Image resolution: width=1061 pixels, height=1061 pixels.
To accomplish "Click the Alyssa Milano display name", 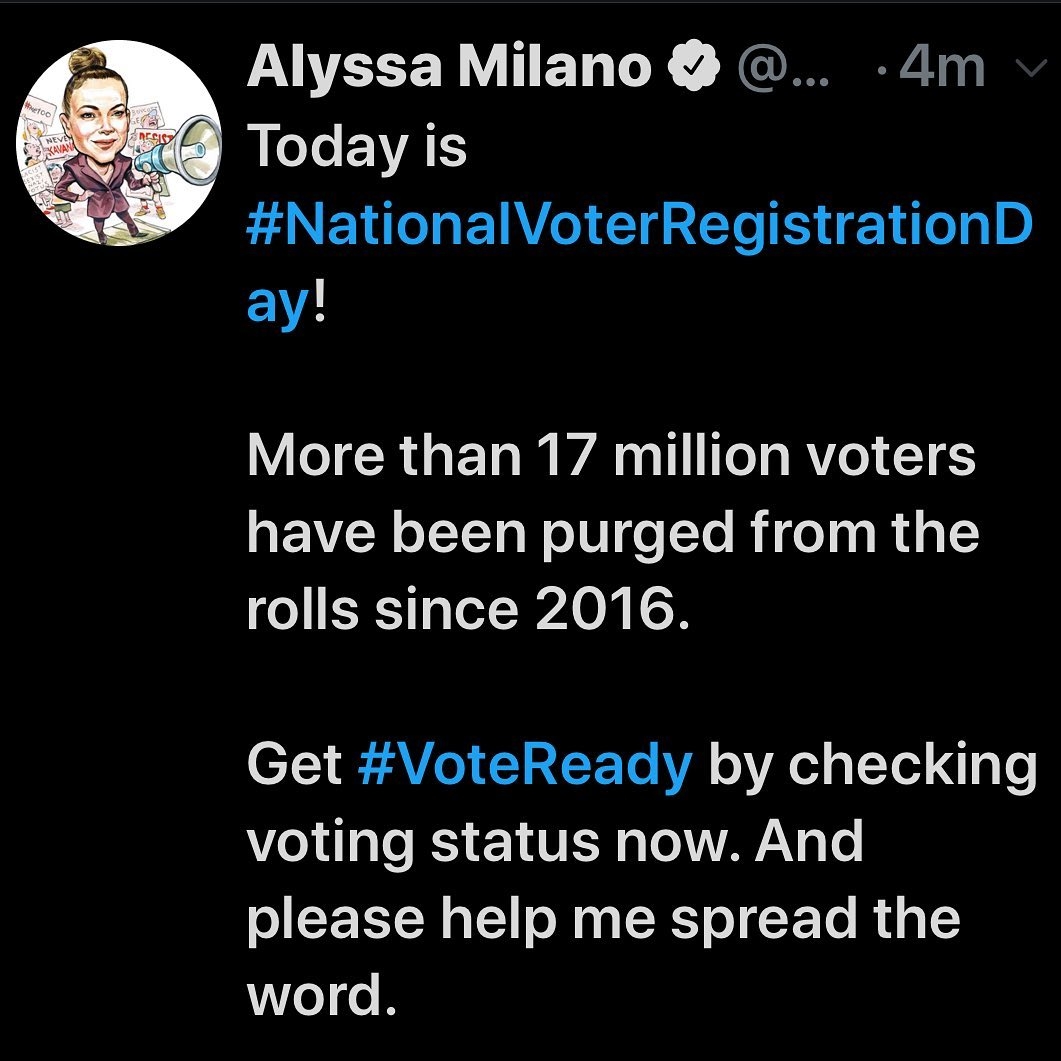I will pos(449,66).
